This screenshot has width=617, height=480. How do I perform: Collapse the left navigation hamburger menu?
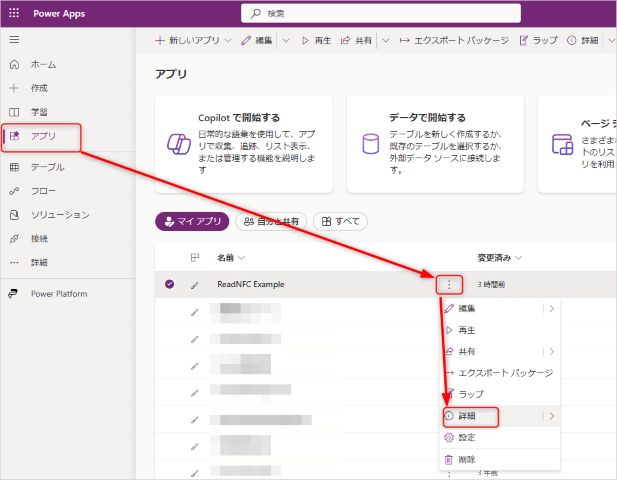click(14, 40)
